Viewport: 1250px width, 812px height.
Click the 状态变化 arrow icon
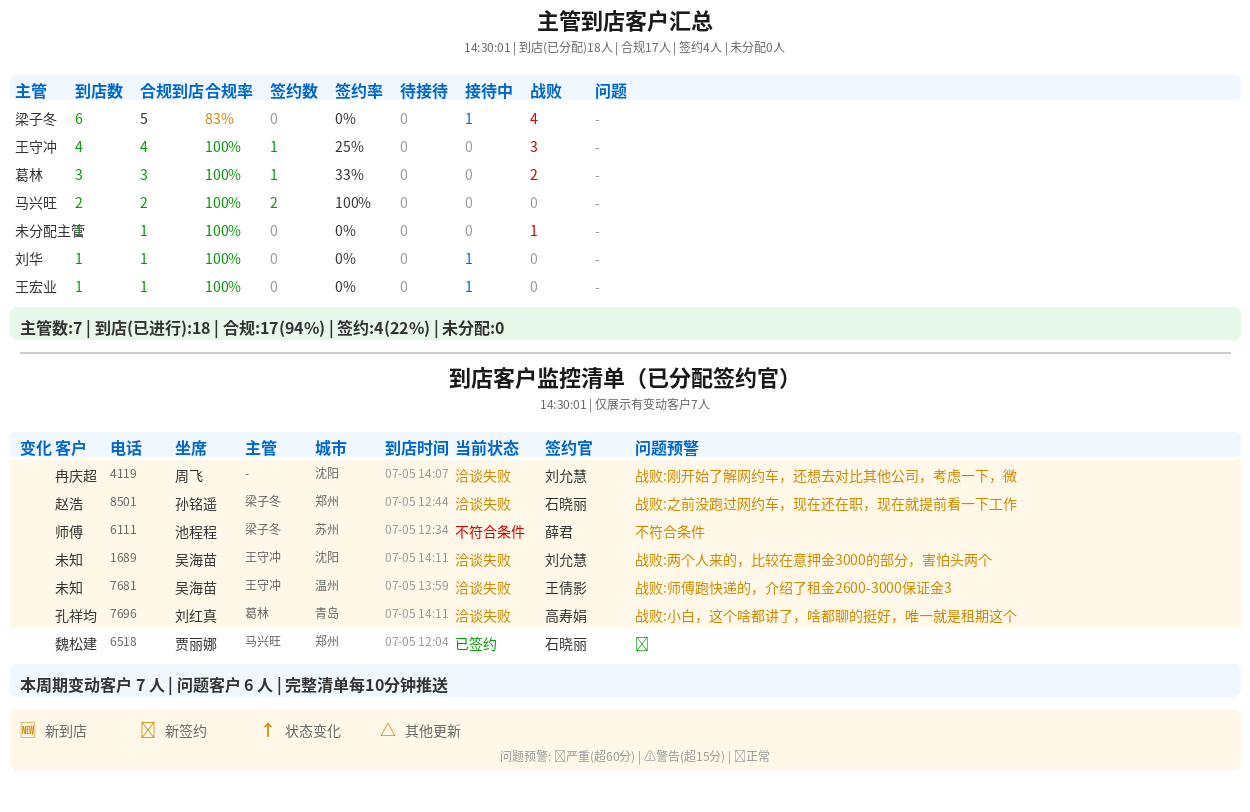click(268, 730)
